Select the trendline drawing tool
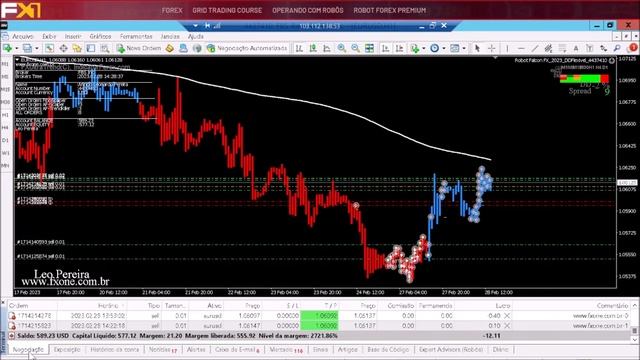 (535, 49)
